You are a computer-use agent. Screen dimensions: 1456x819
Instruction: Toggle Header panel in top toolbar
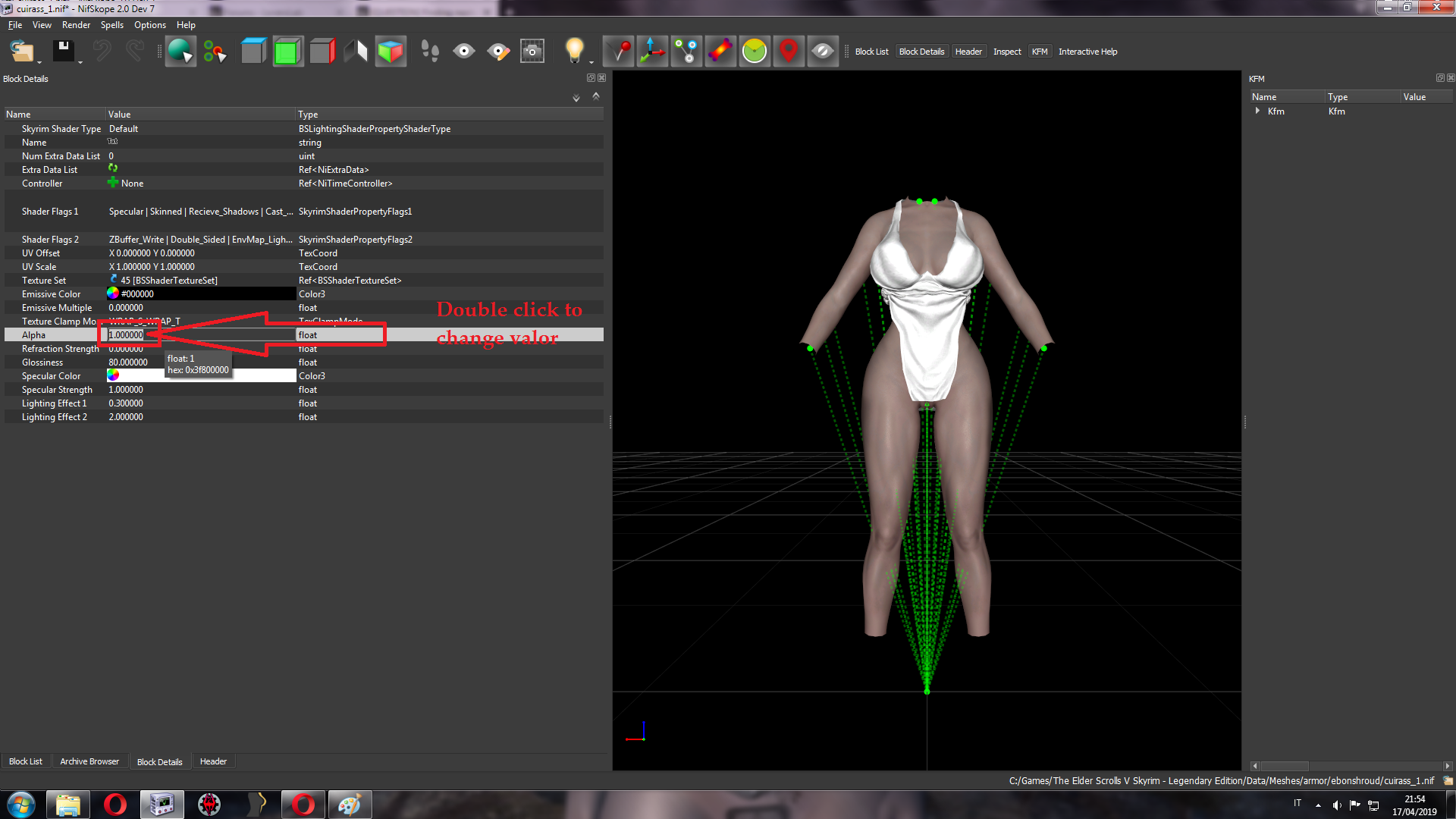968,52
